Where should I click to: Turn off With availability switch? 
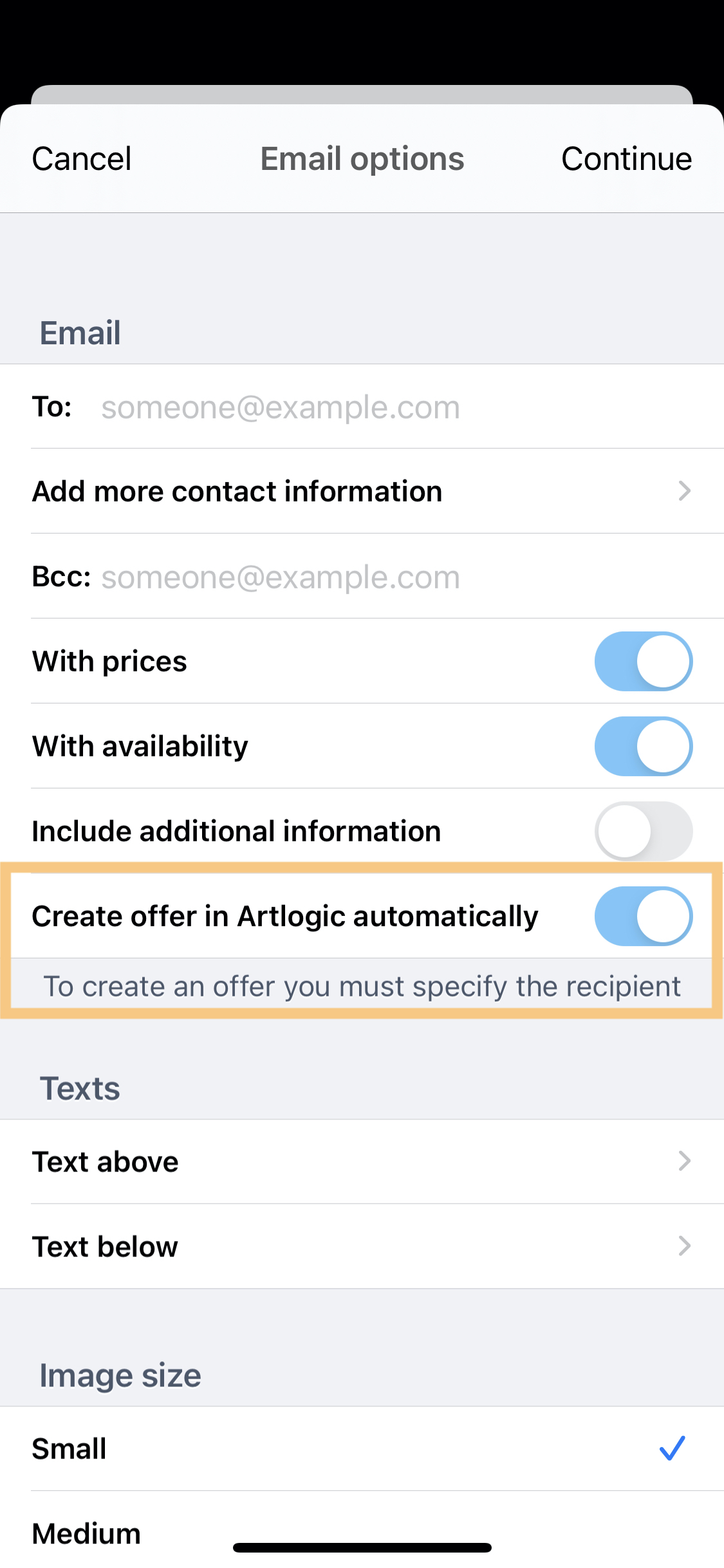coord(643,747)
